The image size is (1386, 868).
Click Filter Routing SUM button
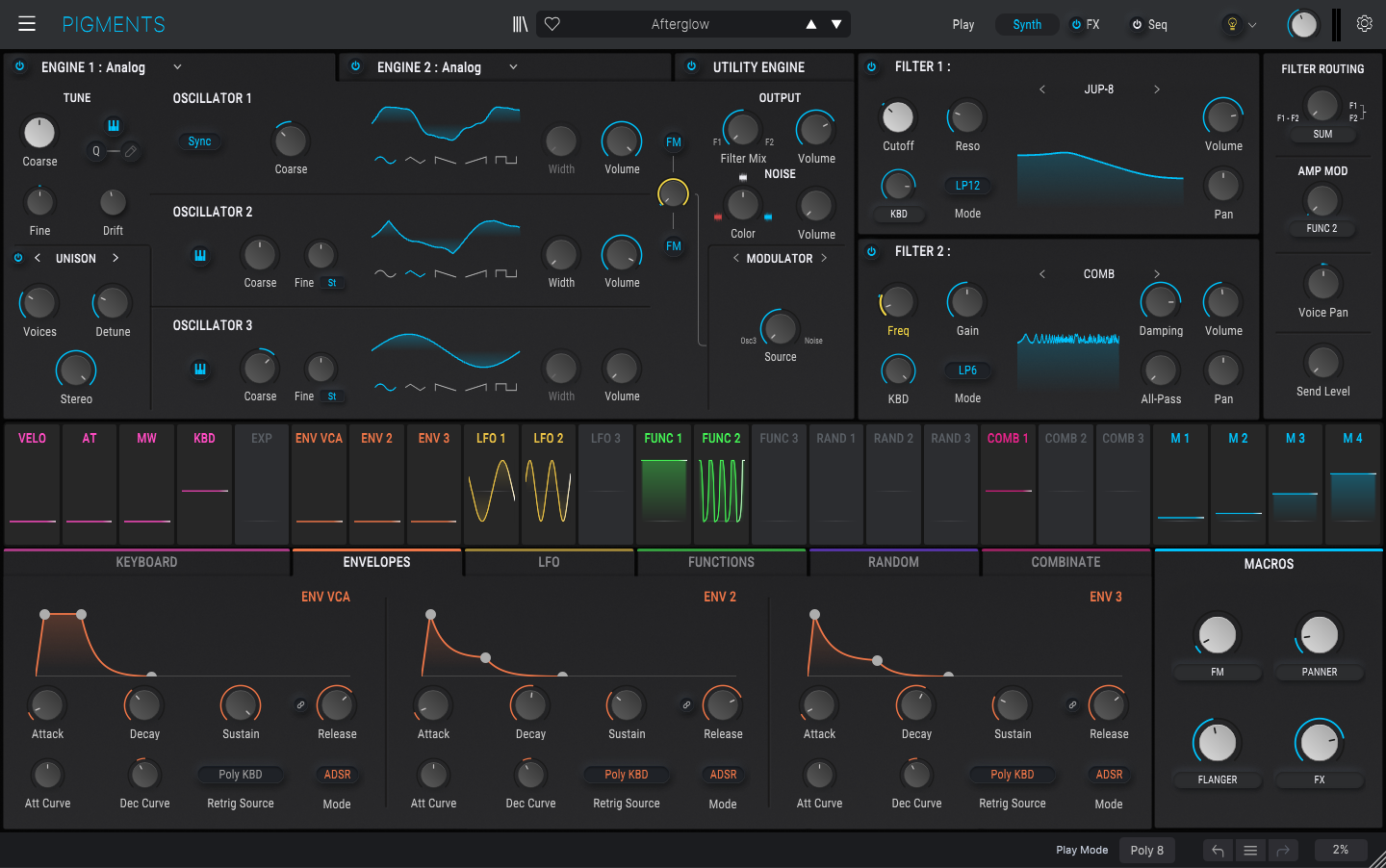click(x=1322, y=135)
